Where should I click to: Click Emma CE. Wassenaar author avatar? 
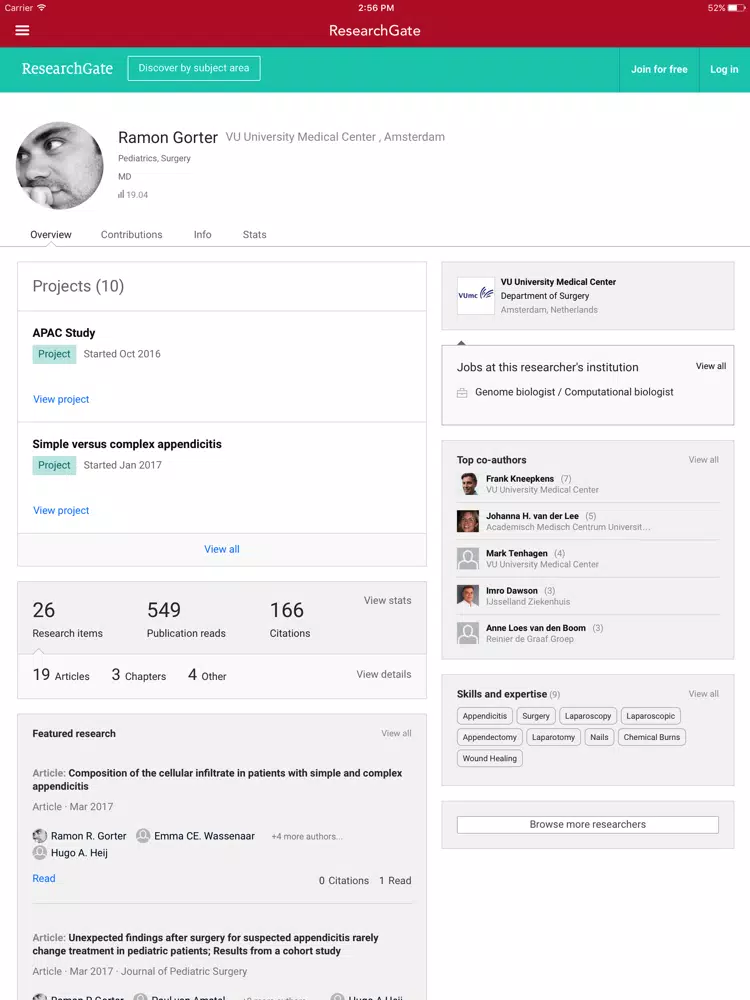pos(143,835)
